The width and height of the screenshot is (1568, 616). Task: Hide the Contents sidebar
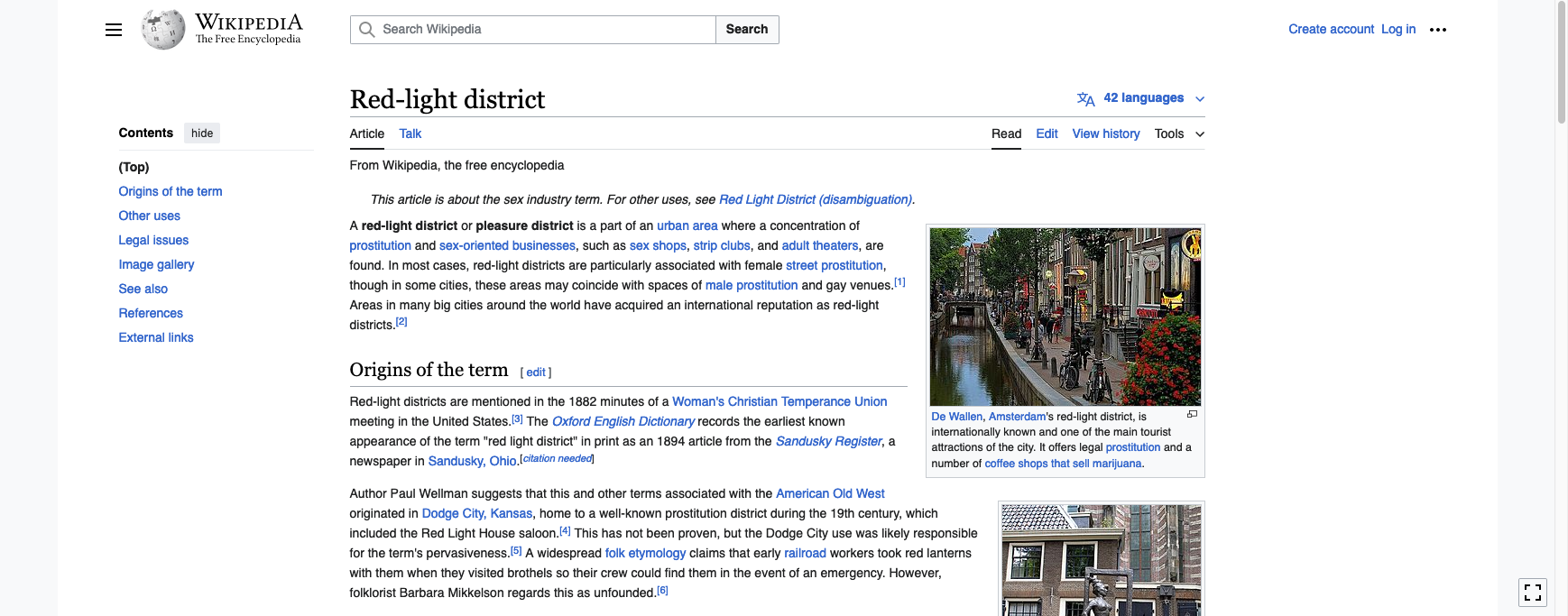coord(202,133)
